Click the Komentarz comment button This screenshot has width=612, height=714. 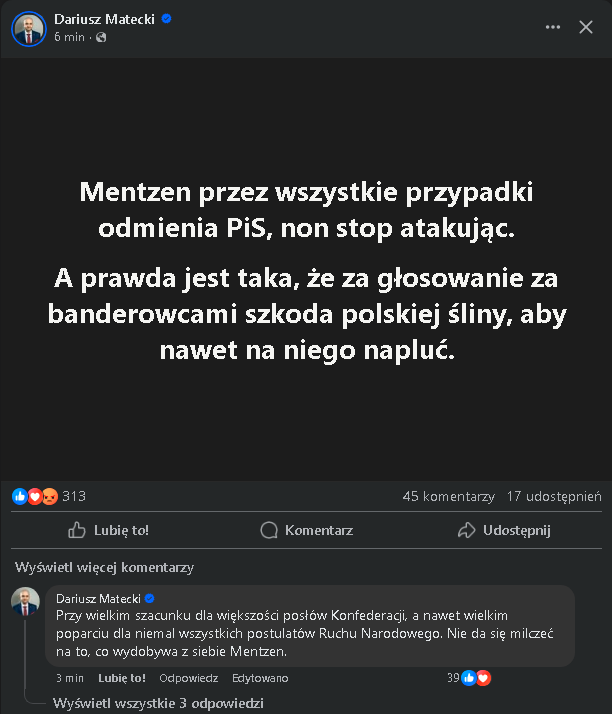(x=306, y=530)
